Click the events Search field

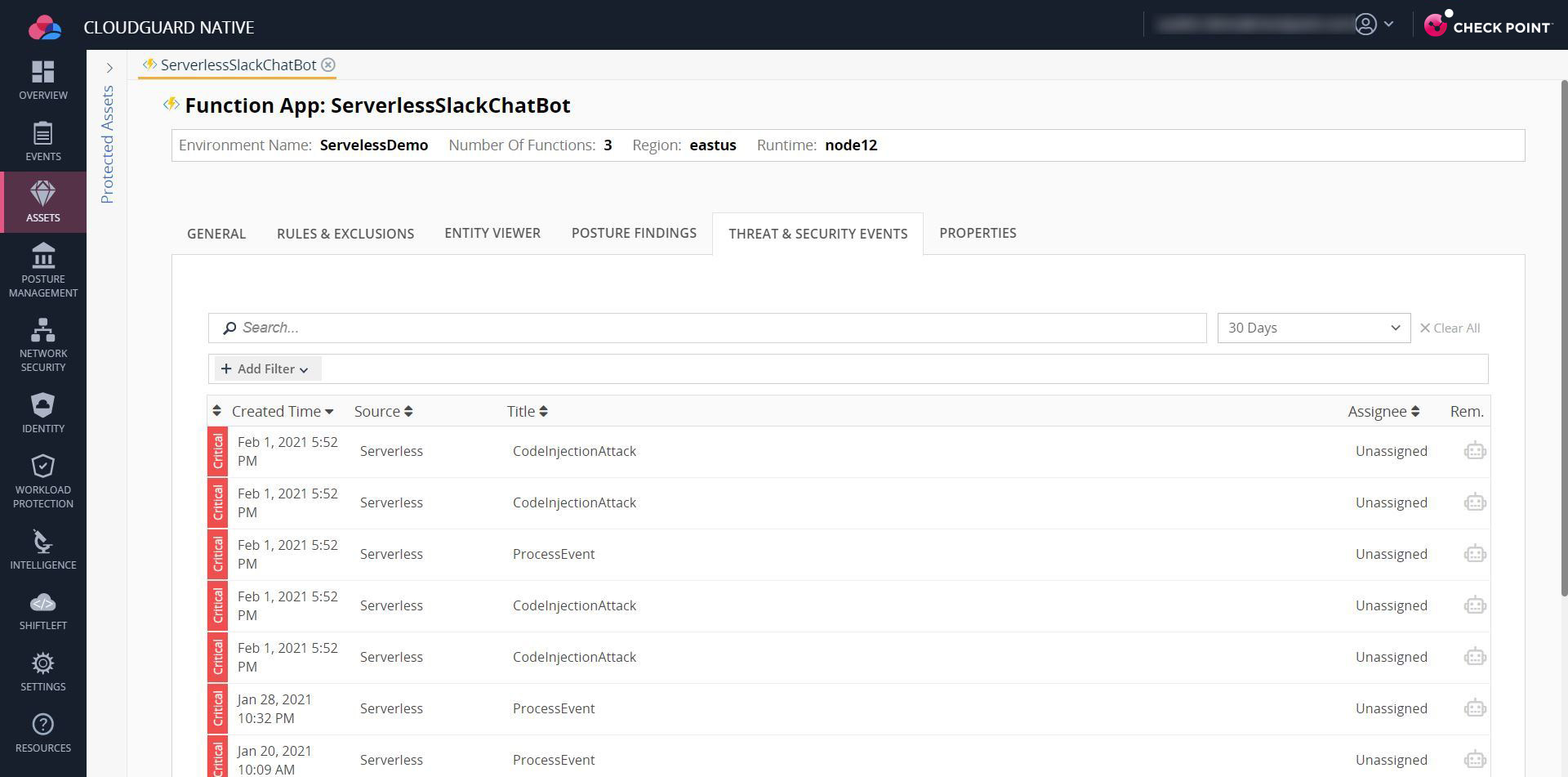pyautogui.click(x=707, y=328)
